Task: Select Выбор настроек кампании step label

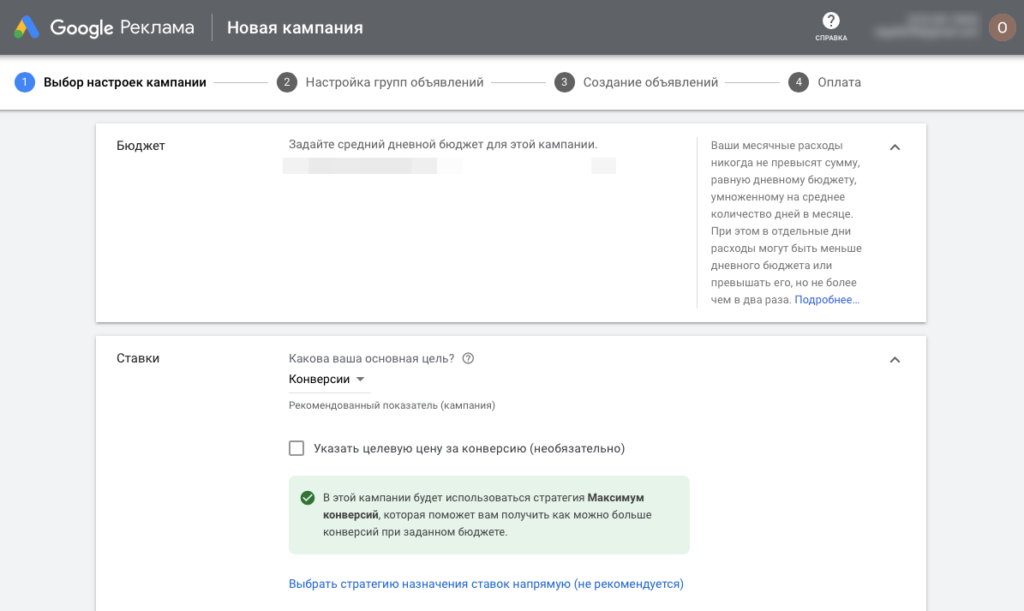Action: pyautogui.click(x=125, y=82)
